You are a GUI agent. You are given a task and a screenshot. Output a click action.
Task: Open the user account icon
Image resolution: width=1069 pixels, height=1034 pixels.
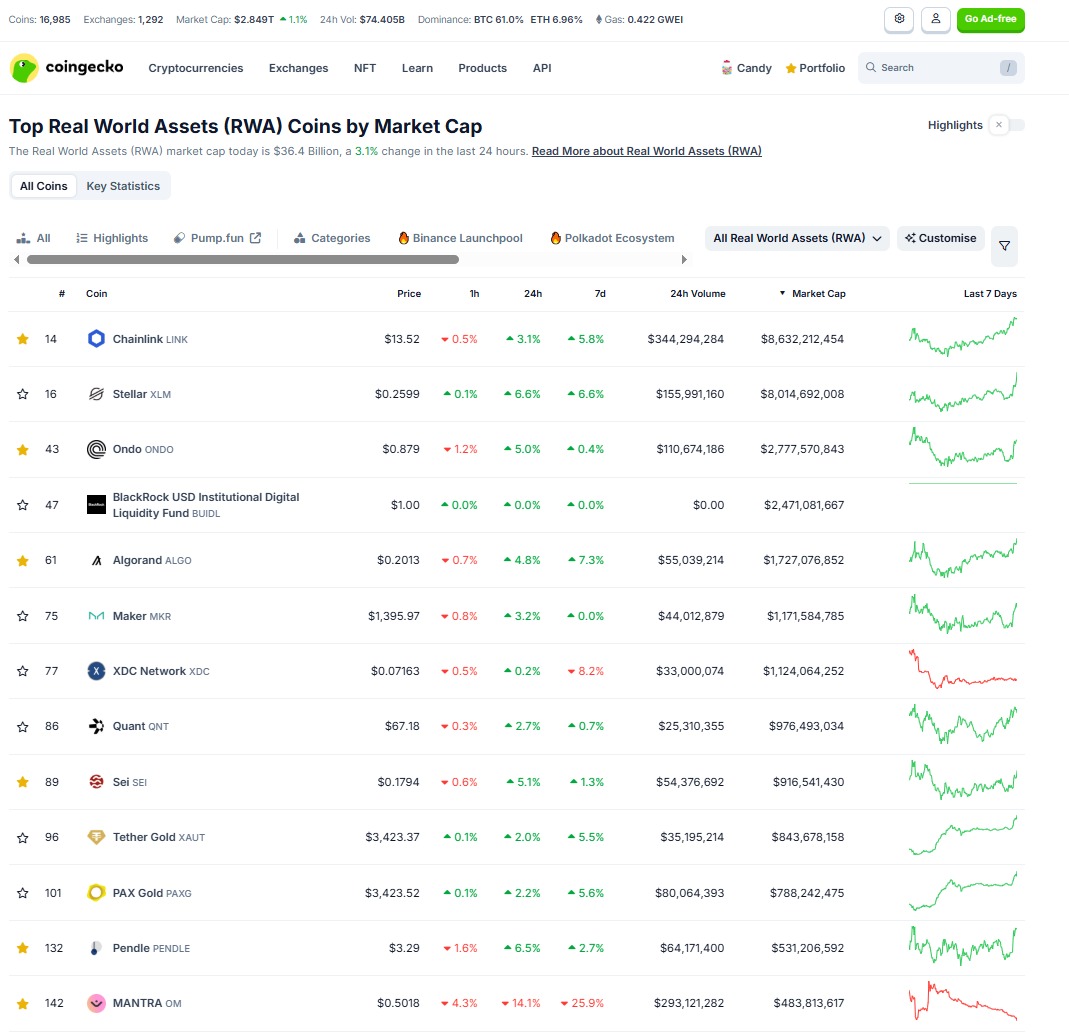(x=935, y=19)
